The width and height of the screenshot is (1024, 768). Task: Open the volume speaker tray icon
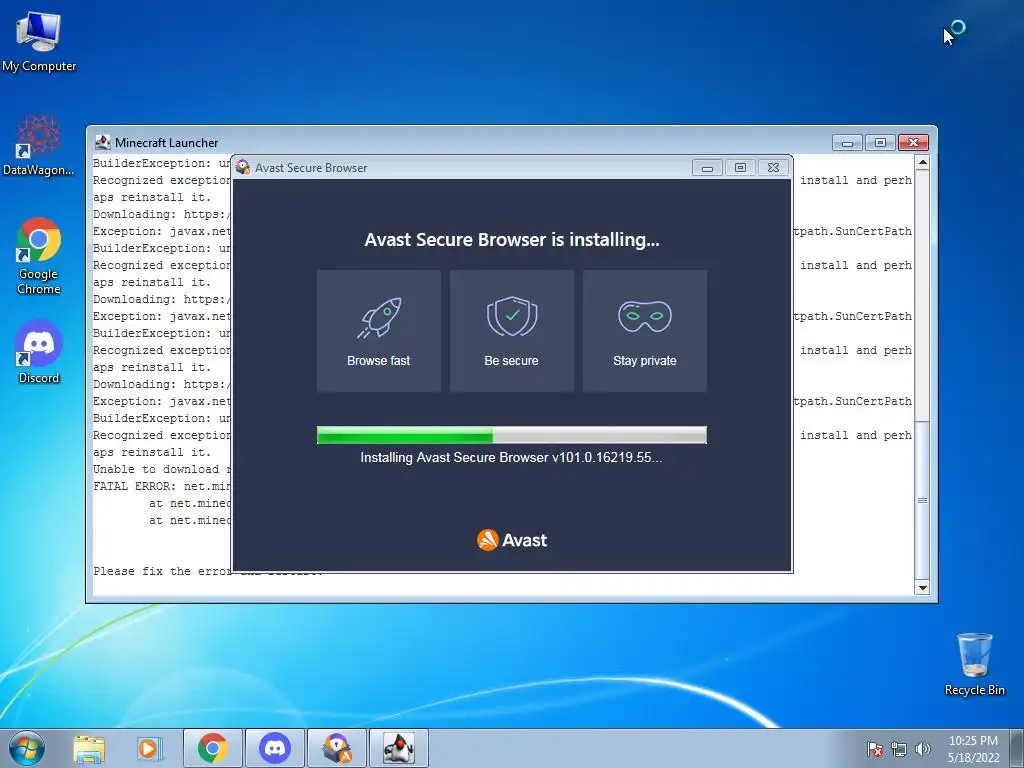922,749
